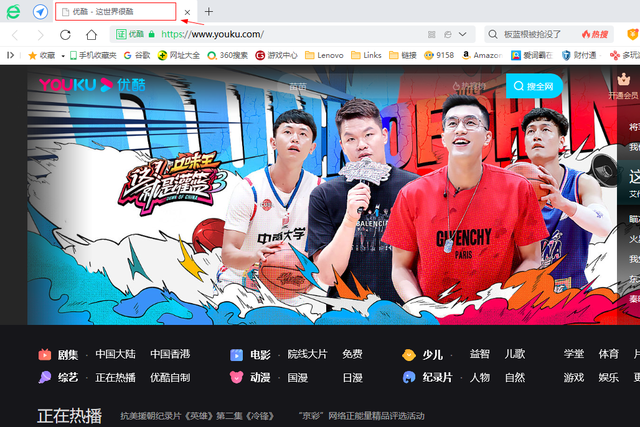
Task: Open the 体育 sports category
Action: pyautogui.click(x=609, y=354)
